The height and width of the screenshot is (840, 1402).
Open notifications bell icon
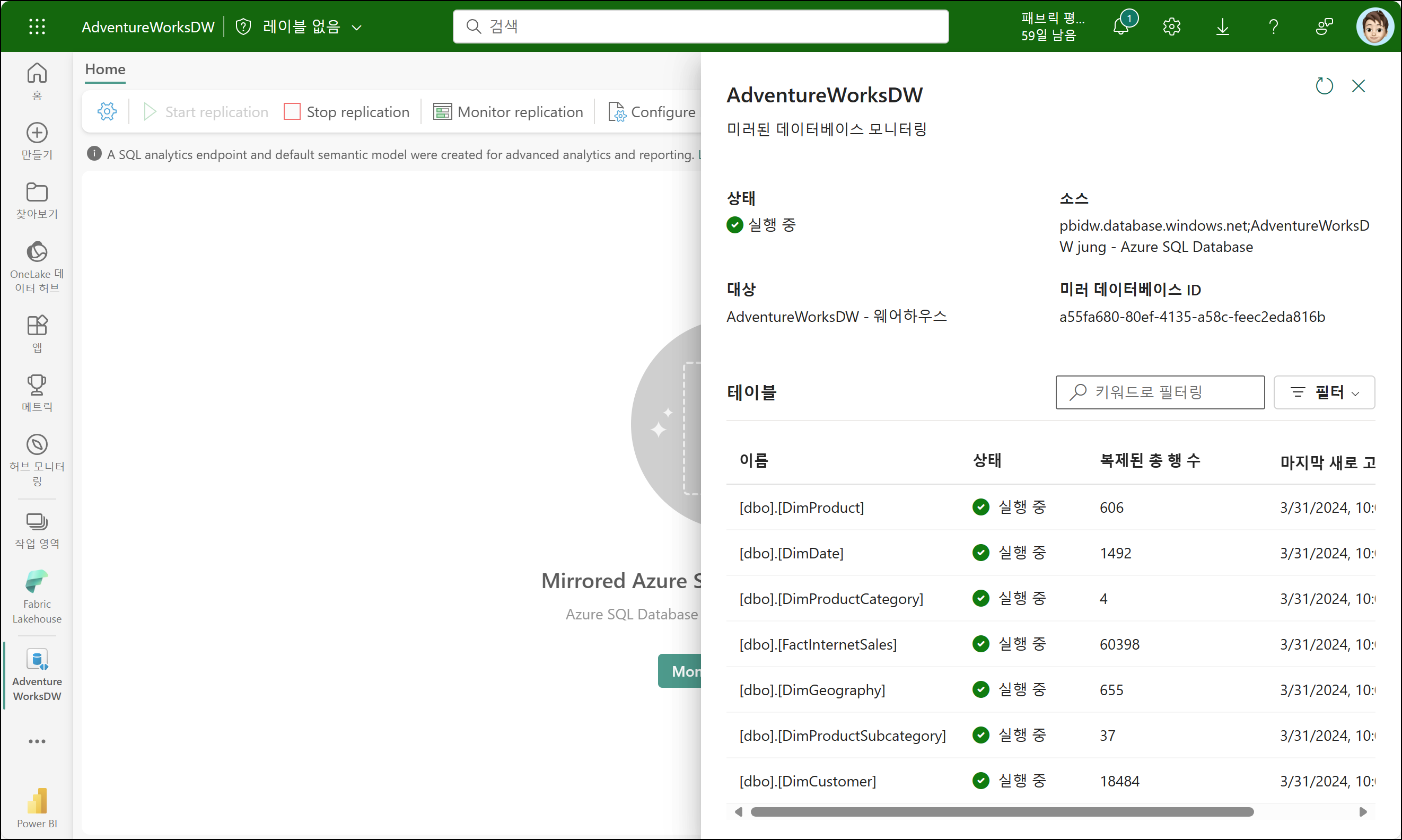(1121, 27)
